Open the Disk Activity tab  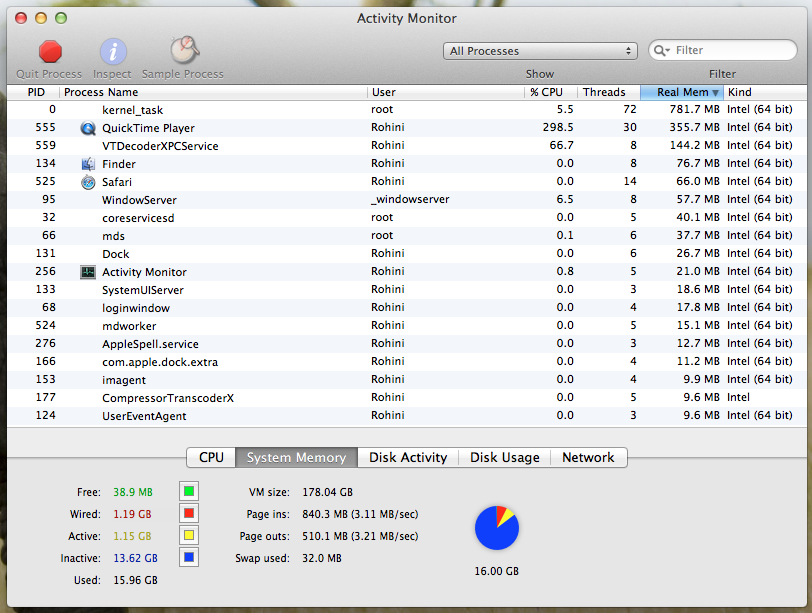pyautogui.click(x=408, y=458)
